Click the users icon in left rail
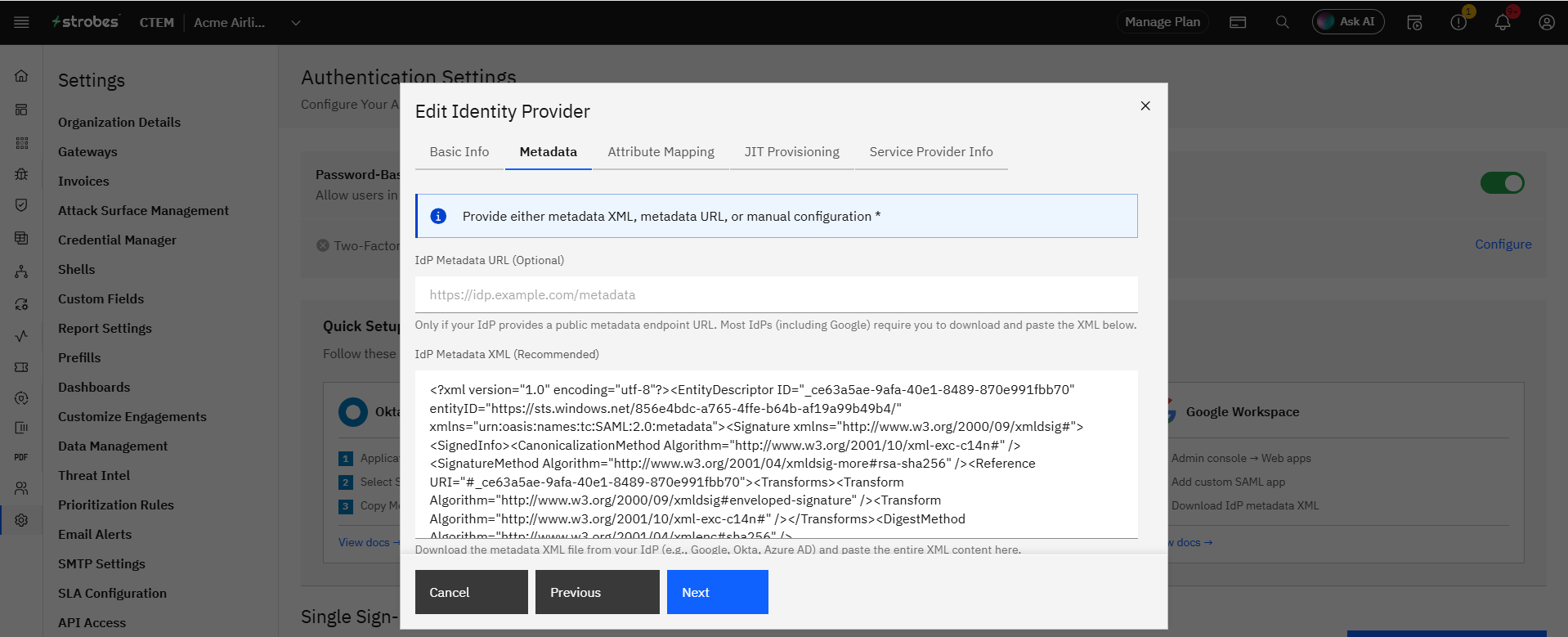Viewport: 1568px width, 637px height. (21, 488)
